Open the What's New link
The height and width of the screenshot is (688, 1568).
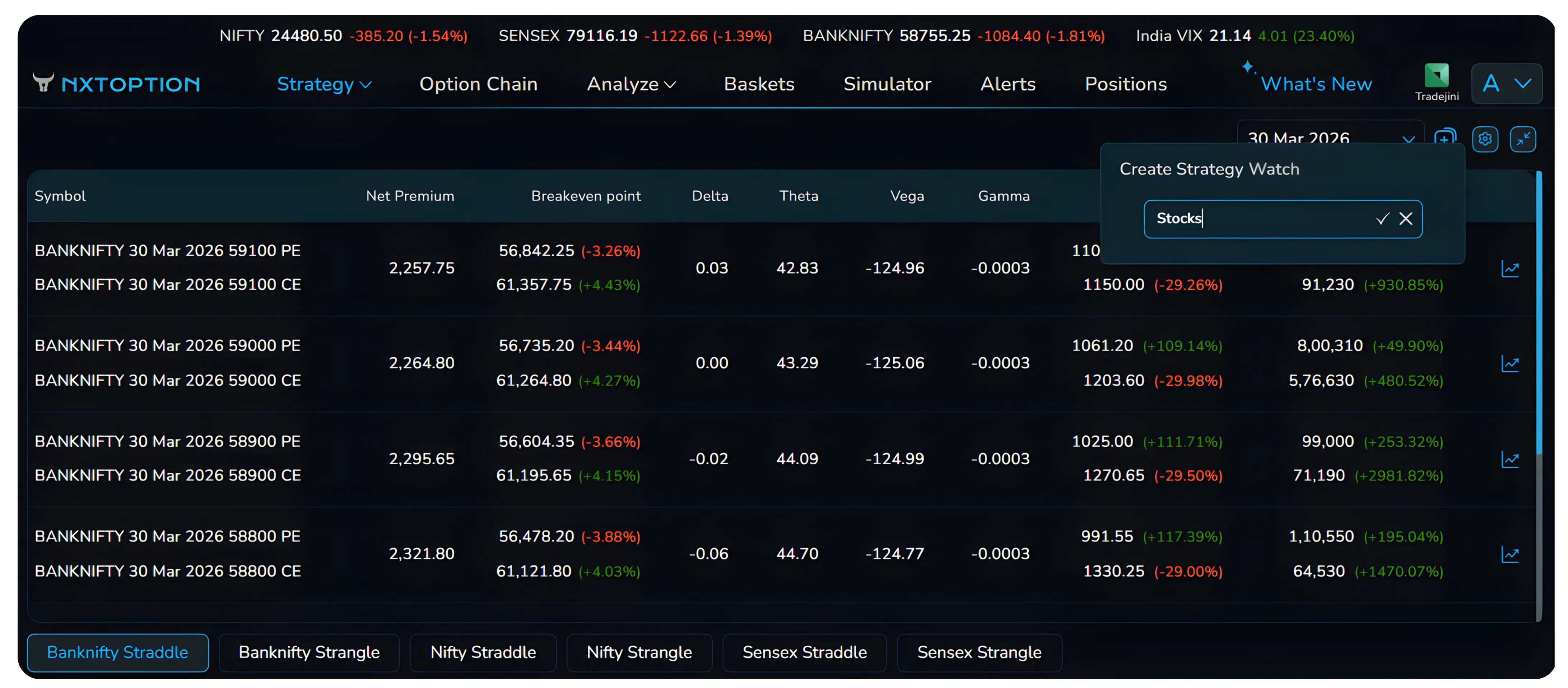click(x=1317, y=84)
